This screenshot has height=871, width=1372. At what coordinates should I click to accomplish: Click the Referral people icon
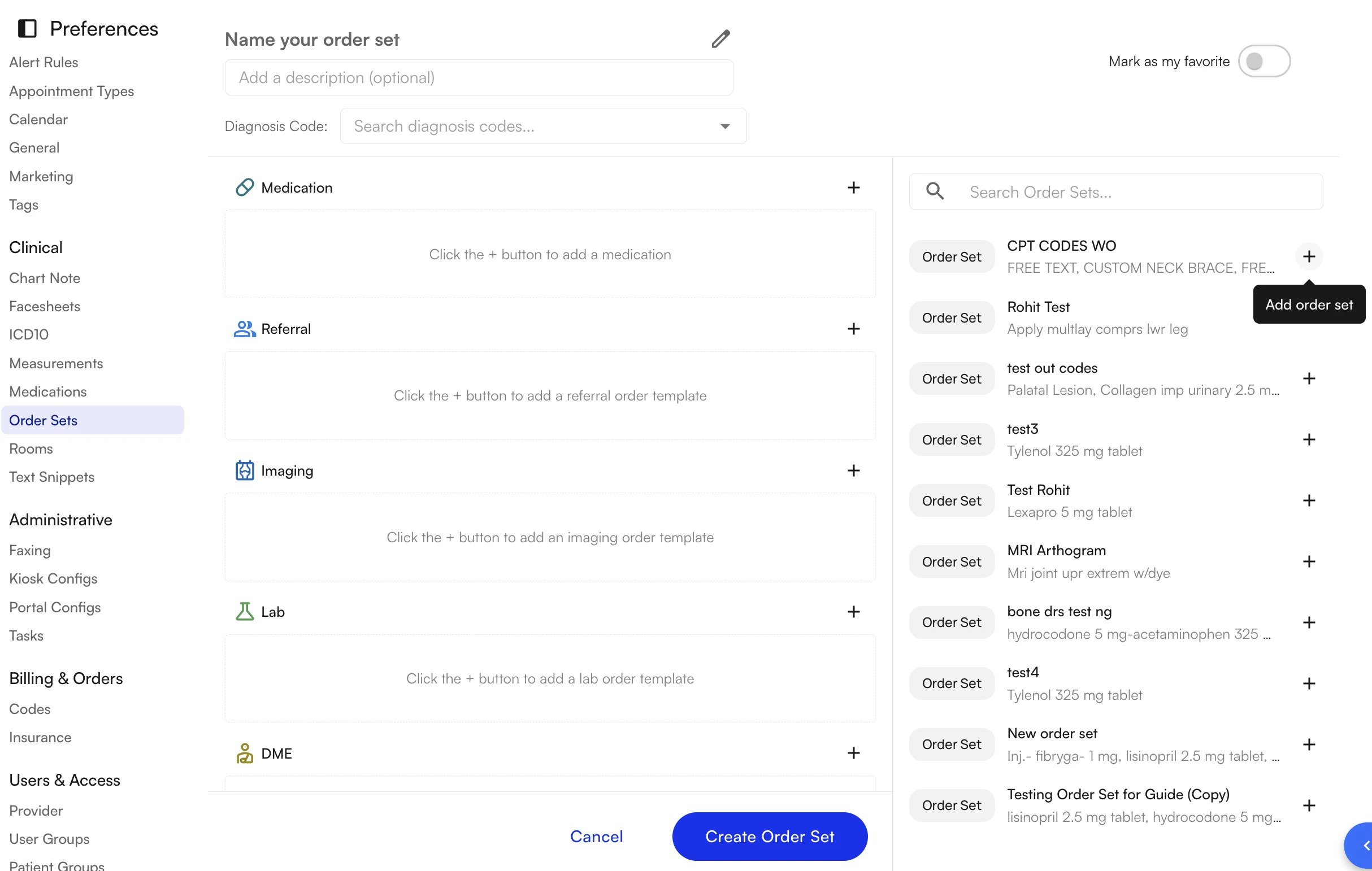pos(245,329)
